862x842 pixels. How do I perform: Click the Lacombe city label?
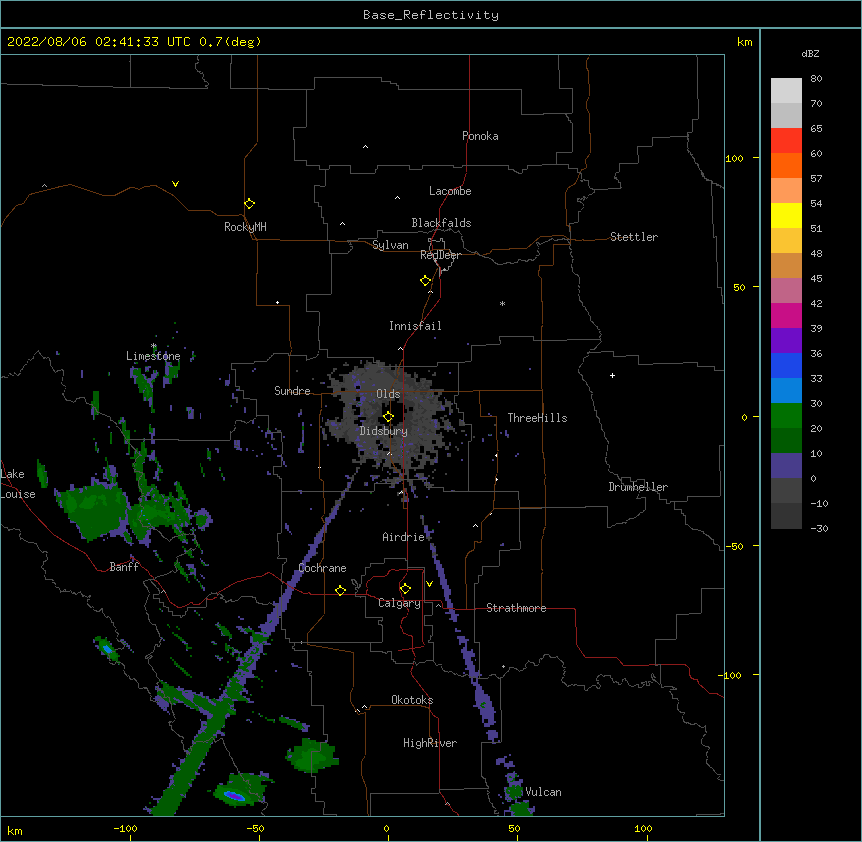click(450, 191)
